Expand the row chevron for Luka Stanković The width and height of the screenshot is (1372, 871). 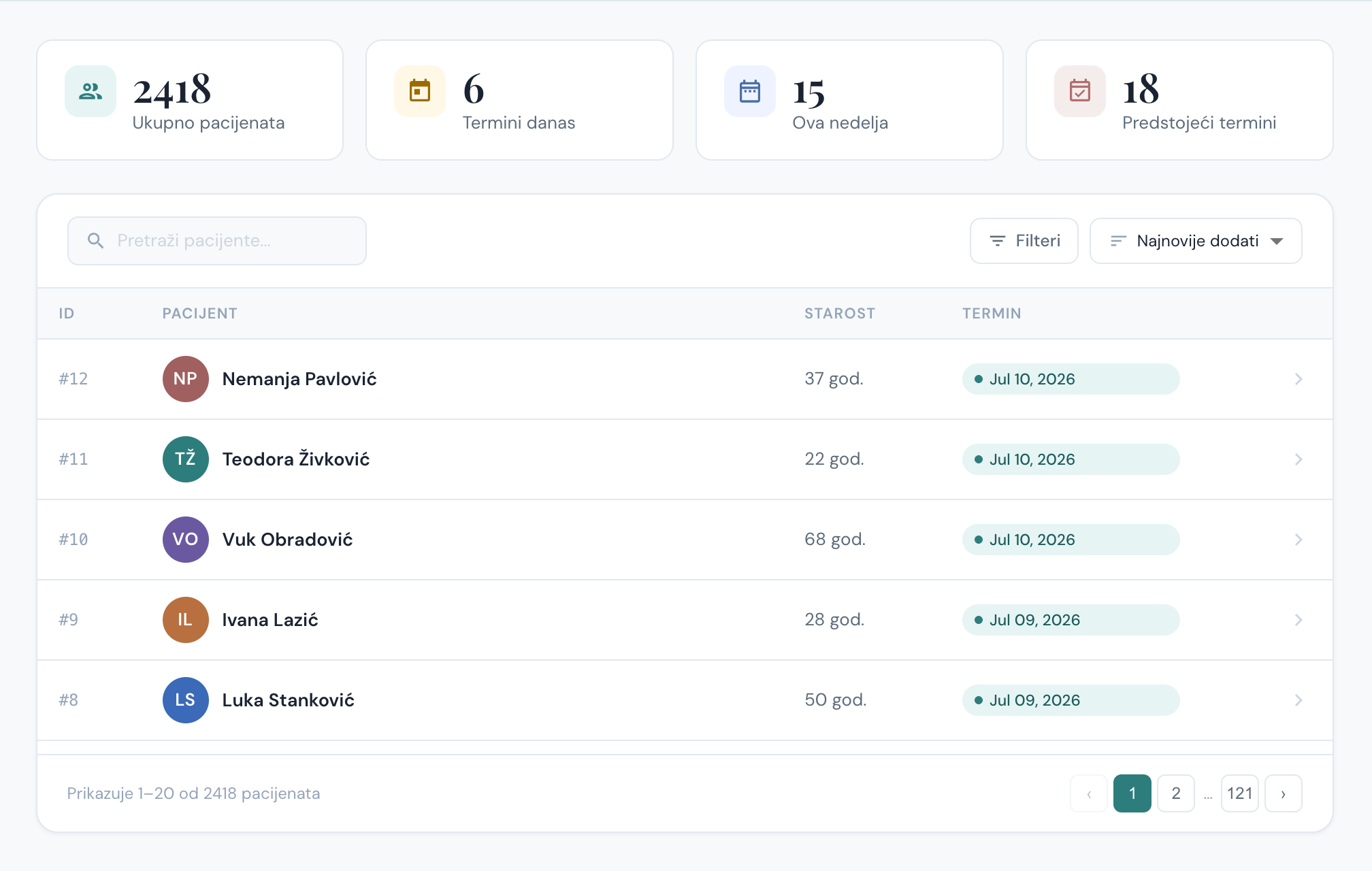coord(1298,700)
